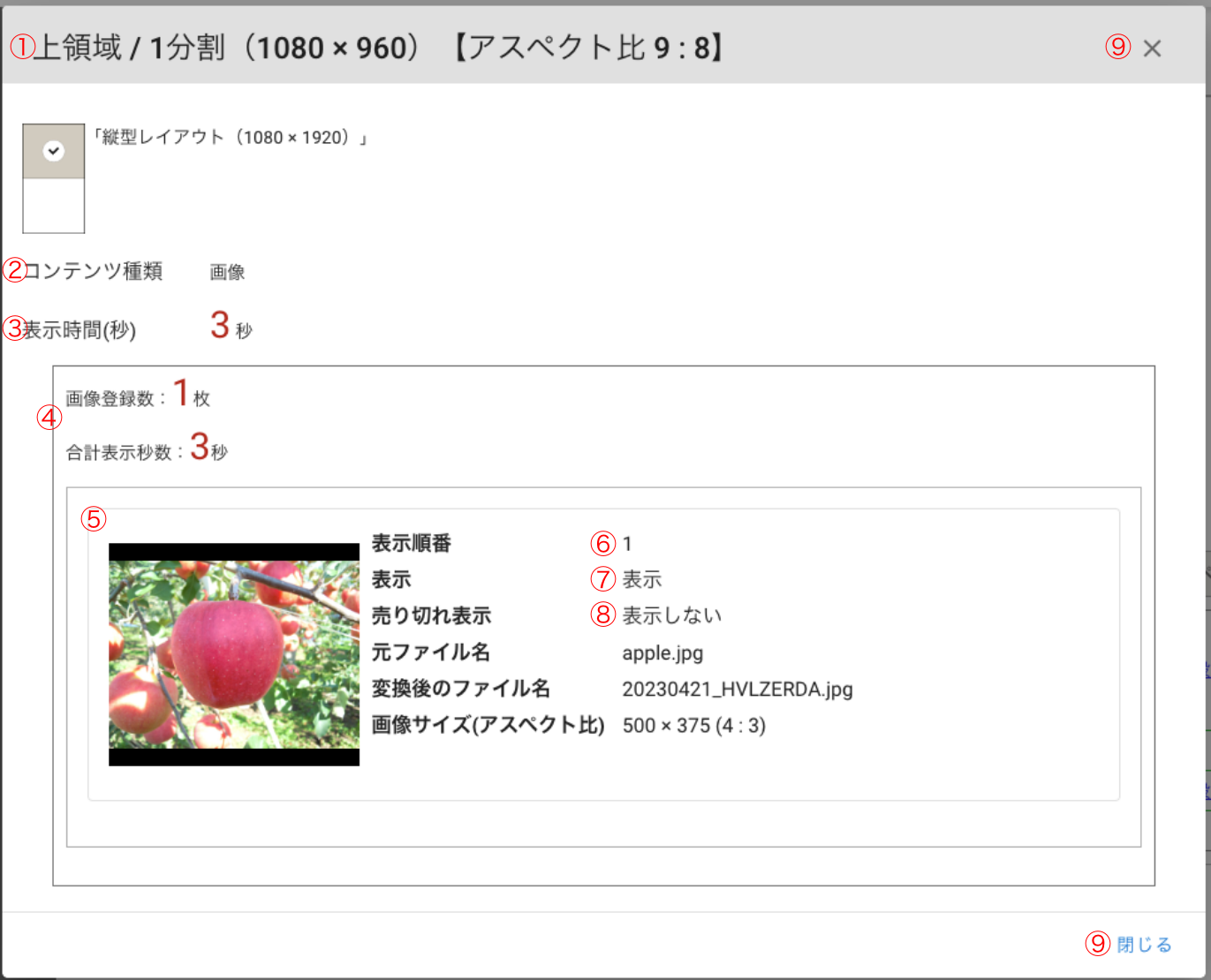Select the checkmarked upper region in layout preview
Image resolution: width=1211 pixels, height=980 pixels.
[x=54, y=151]
